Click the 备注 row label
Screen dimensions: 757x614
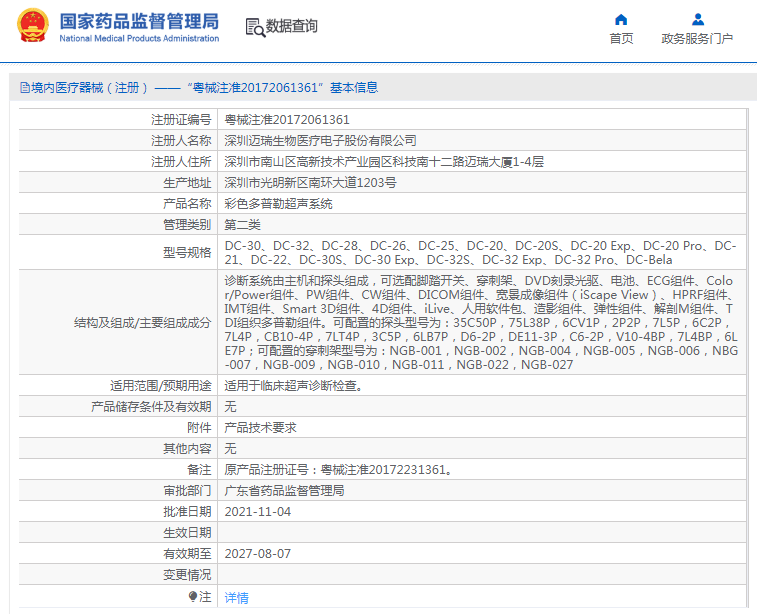click(x=199, y=469)
